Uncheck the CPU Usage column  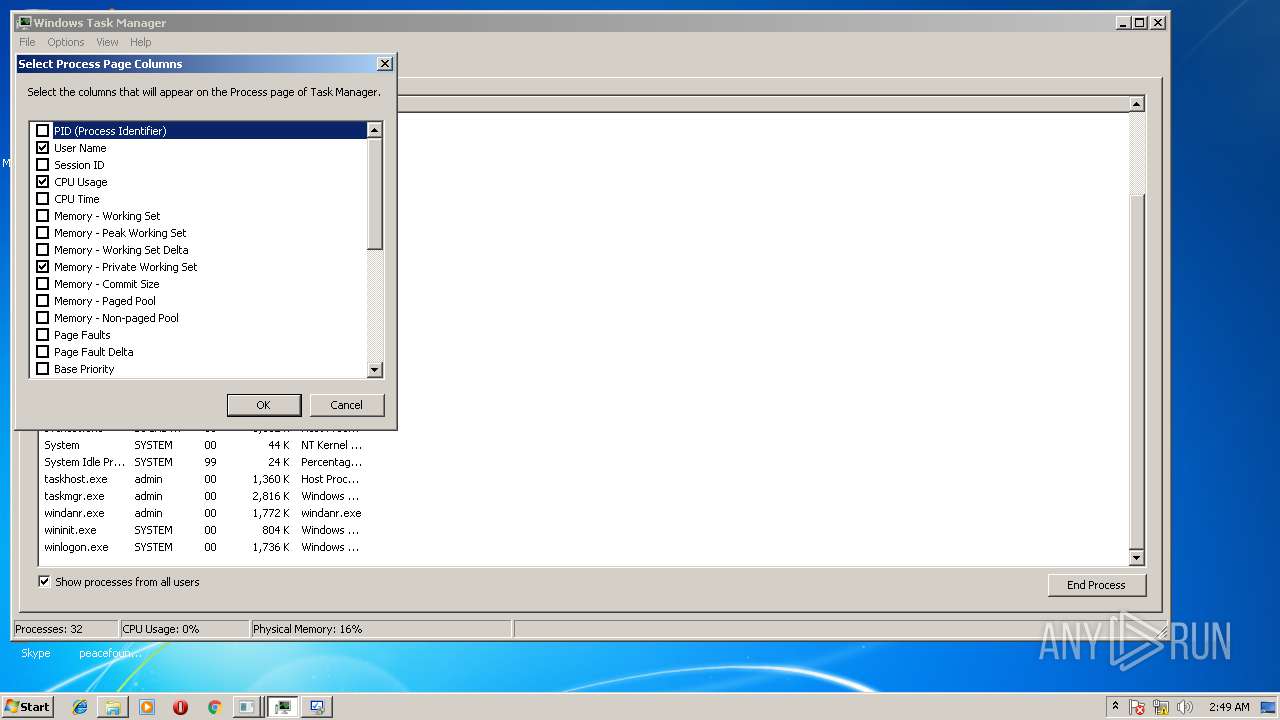click(x=43, y=182)
